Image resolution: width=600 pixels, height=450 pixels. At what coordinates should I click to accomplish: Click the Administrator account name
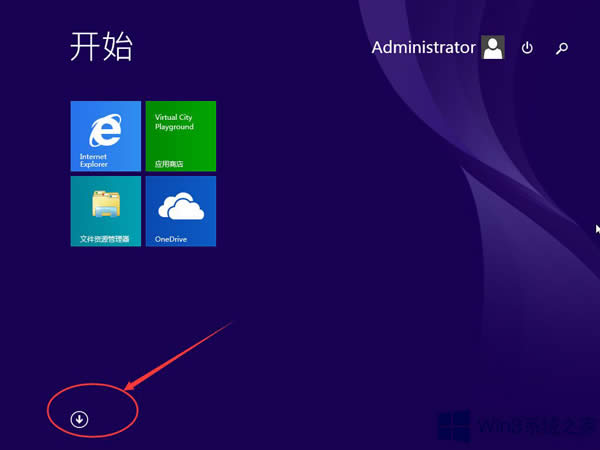(x=424, y=47)
